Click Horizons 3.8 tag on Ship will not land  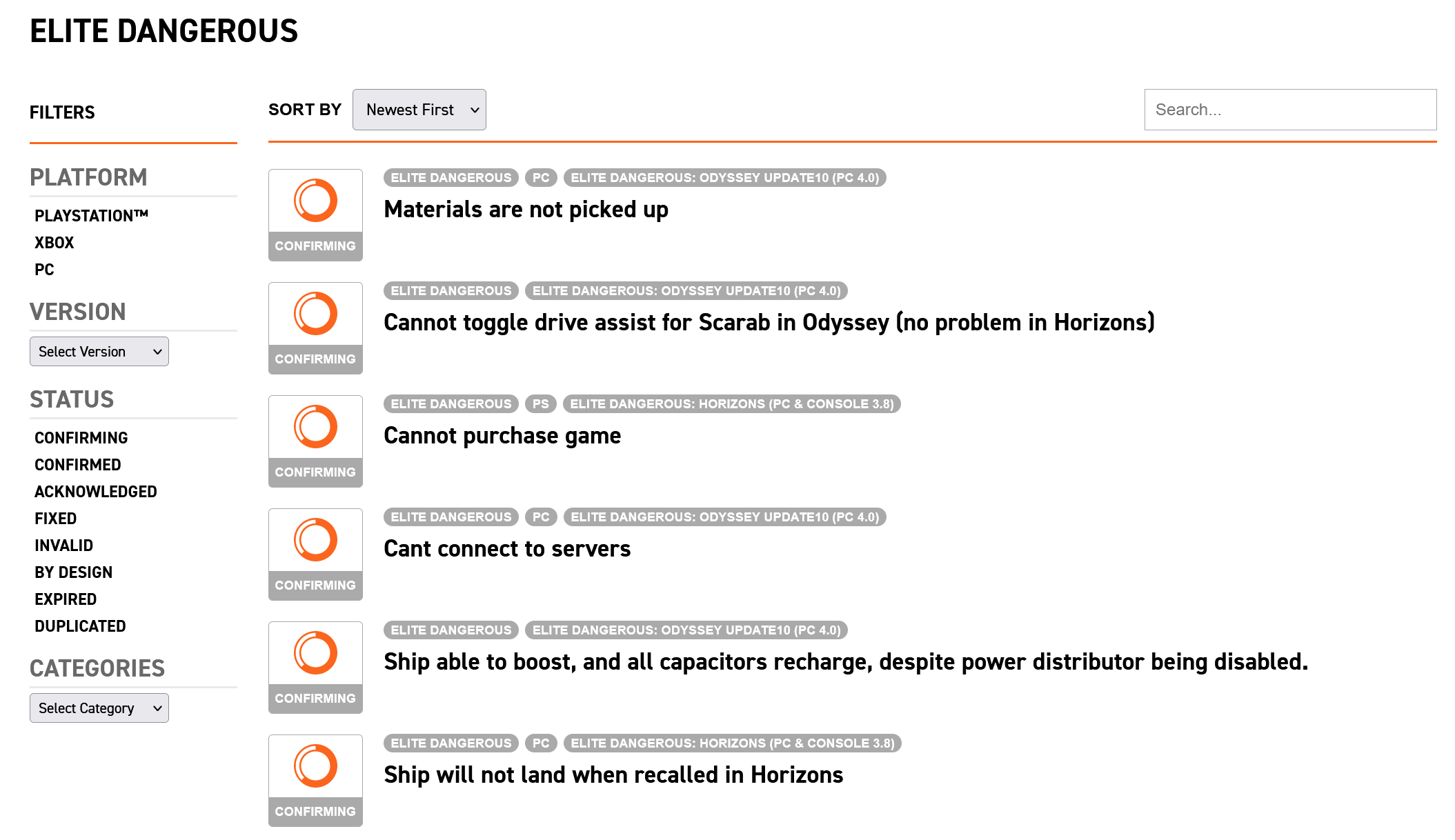point(733,743)
